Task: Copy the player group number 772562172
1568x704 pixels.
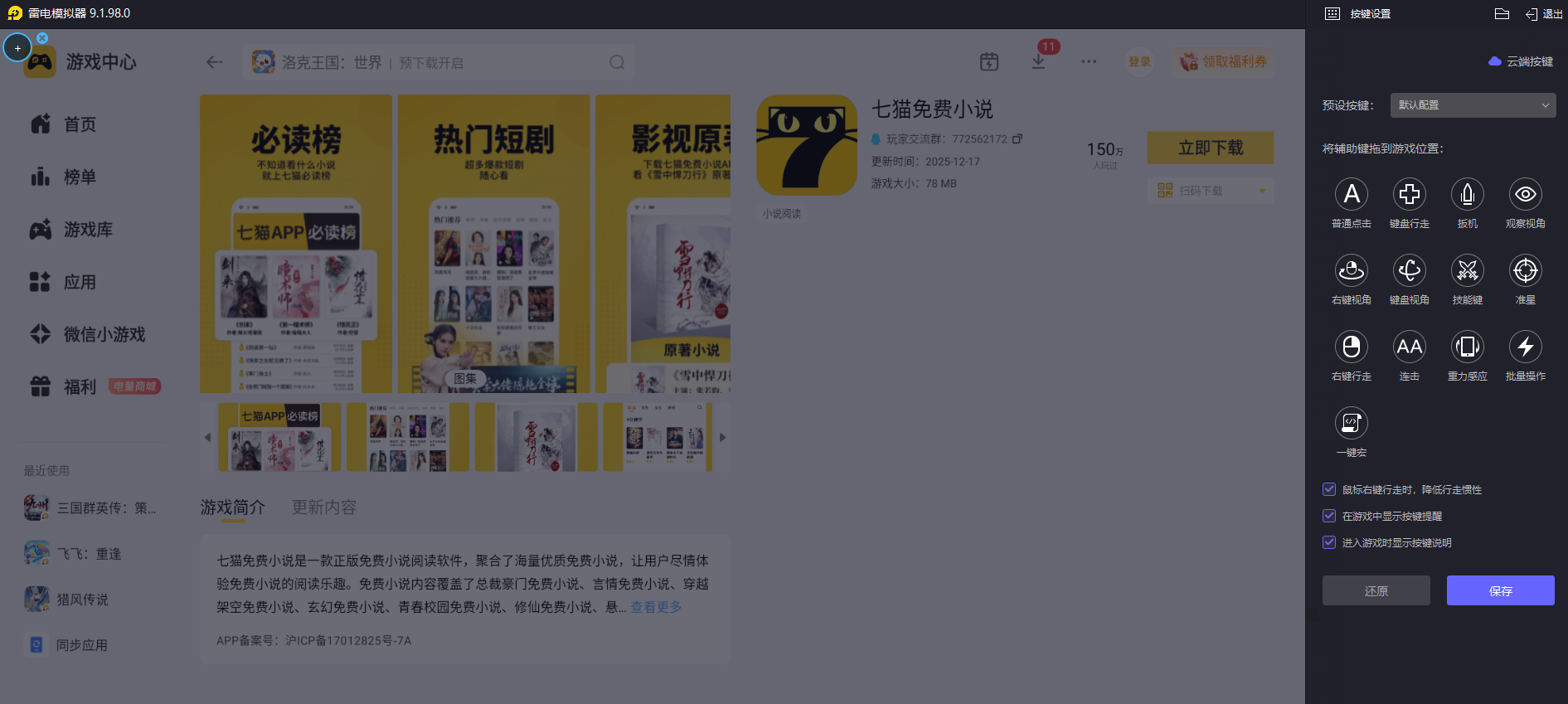Action: pyautogui.click(x=1017, y=138)
